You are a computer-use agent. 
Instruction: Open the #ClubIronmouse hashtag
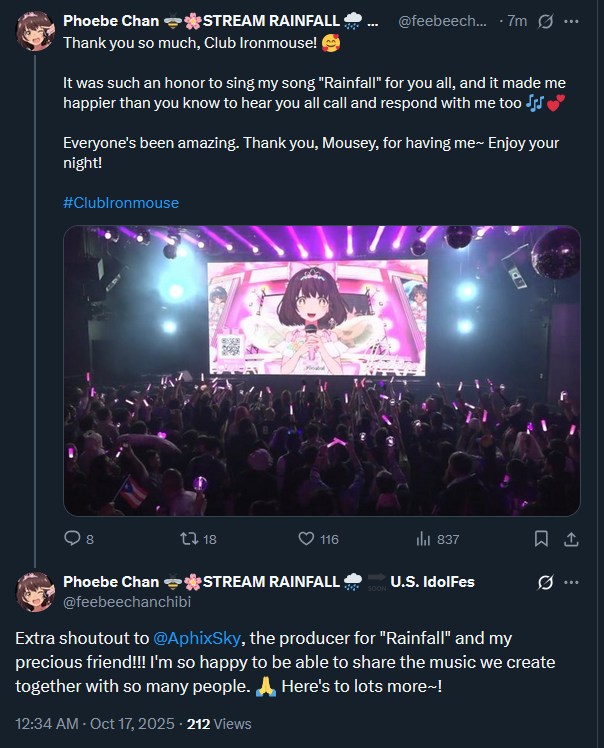[x=120, y=203]
